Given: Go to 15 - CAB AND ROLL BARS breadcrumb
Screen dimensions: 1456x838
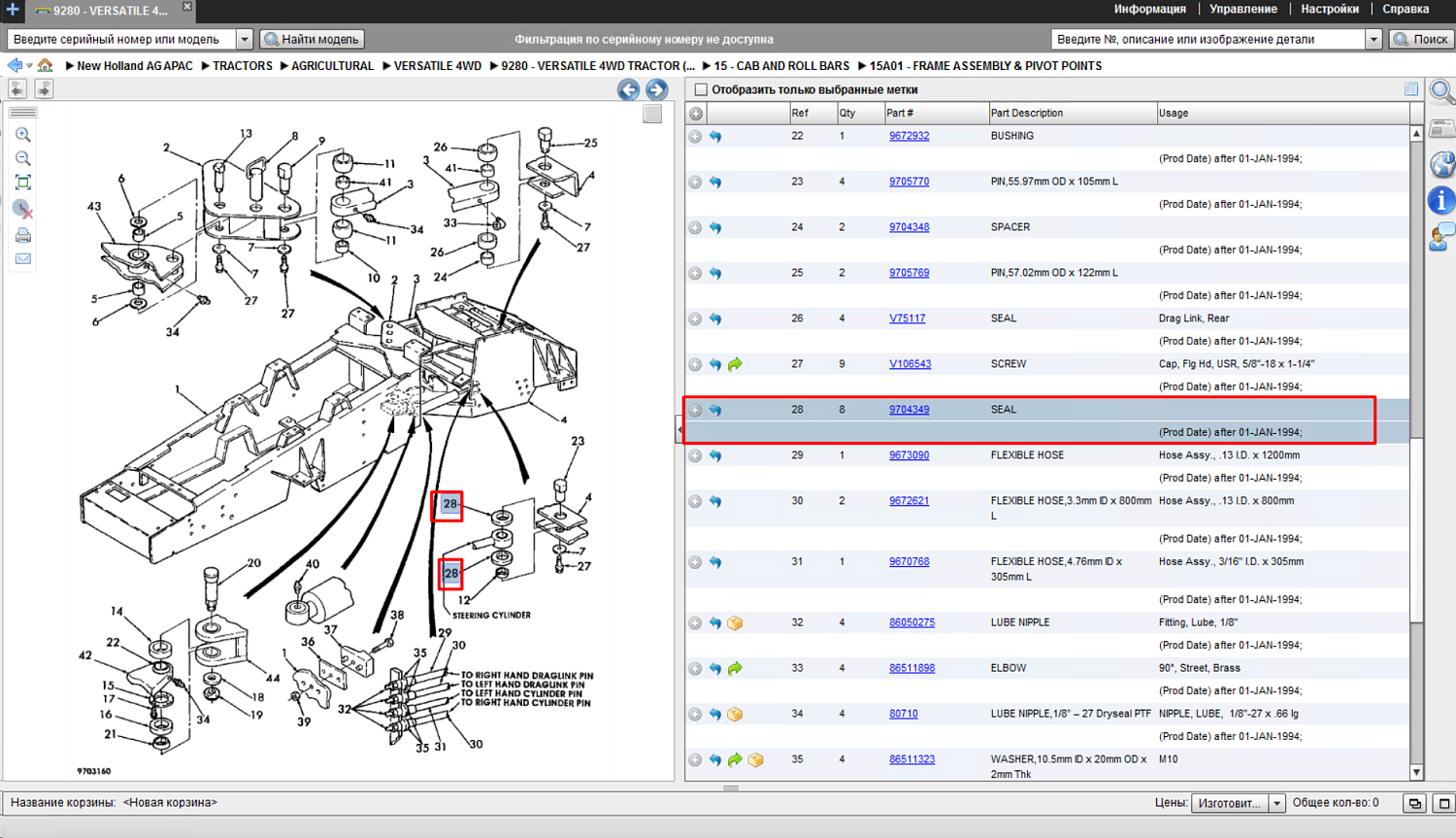Looking at the screenshot, I should pos(781,66).
